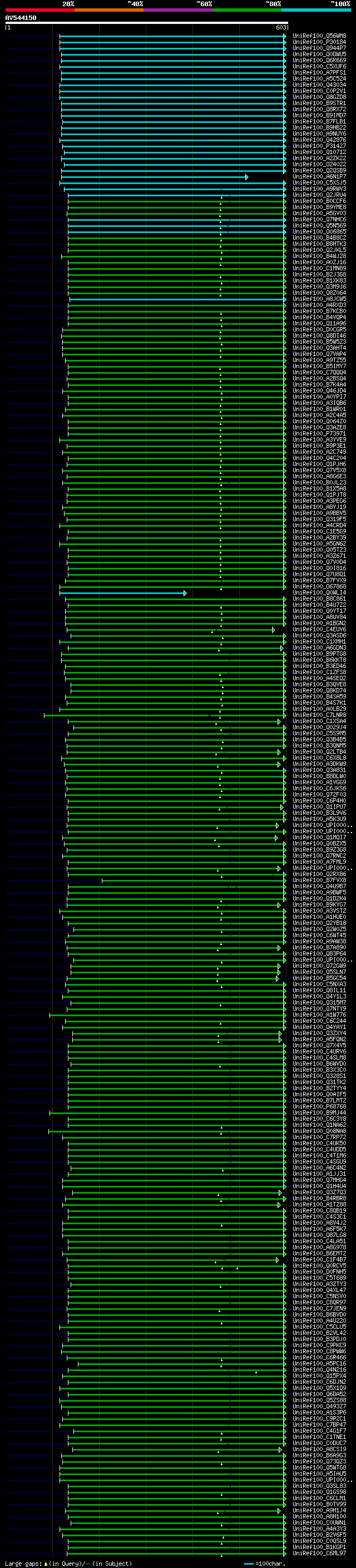Select label UniRef100_A2ZK22
The width and height of the screenshot is (356, 1568).
point(319,159)
